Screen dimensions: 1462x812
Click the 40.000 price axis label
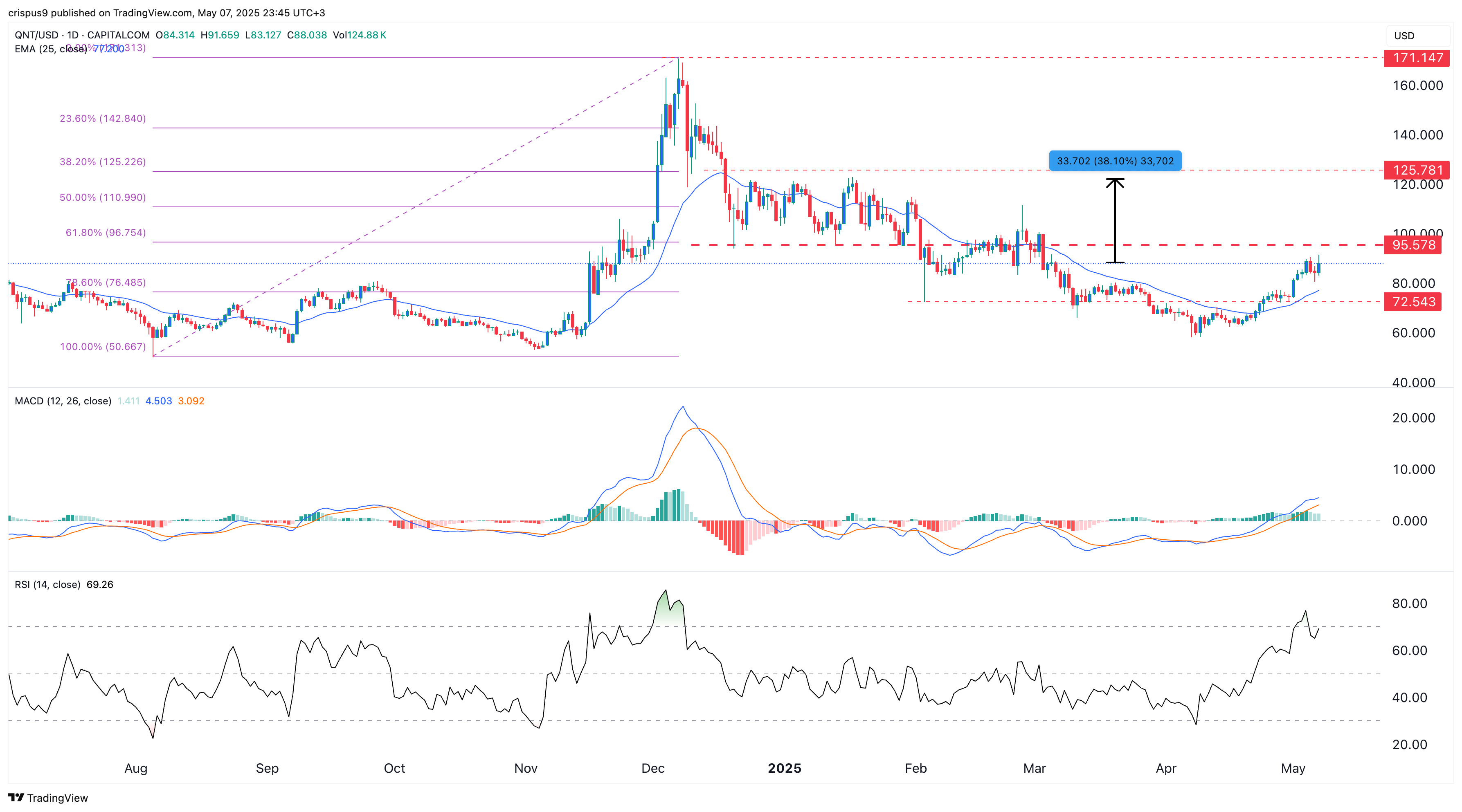[1413, 382]
